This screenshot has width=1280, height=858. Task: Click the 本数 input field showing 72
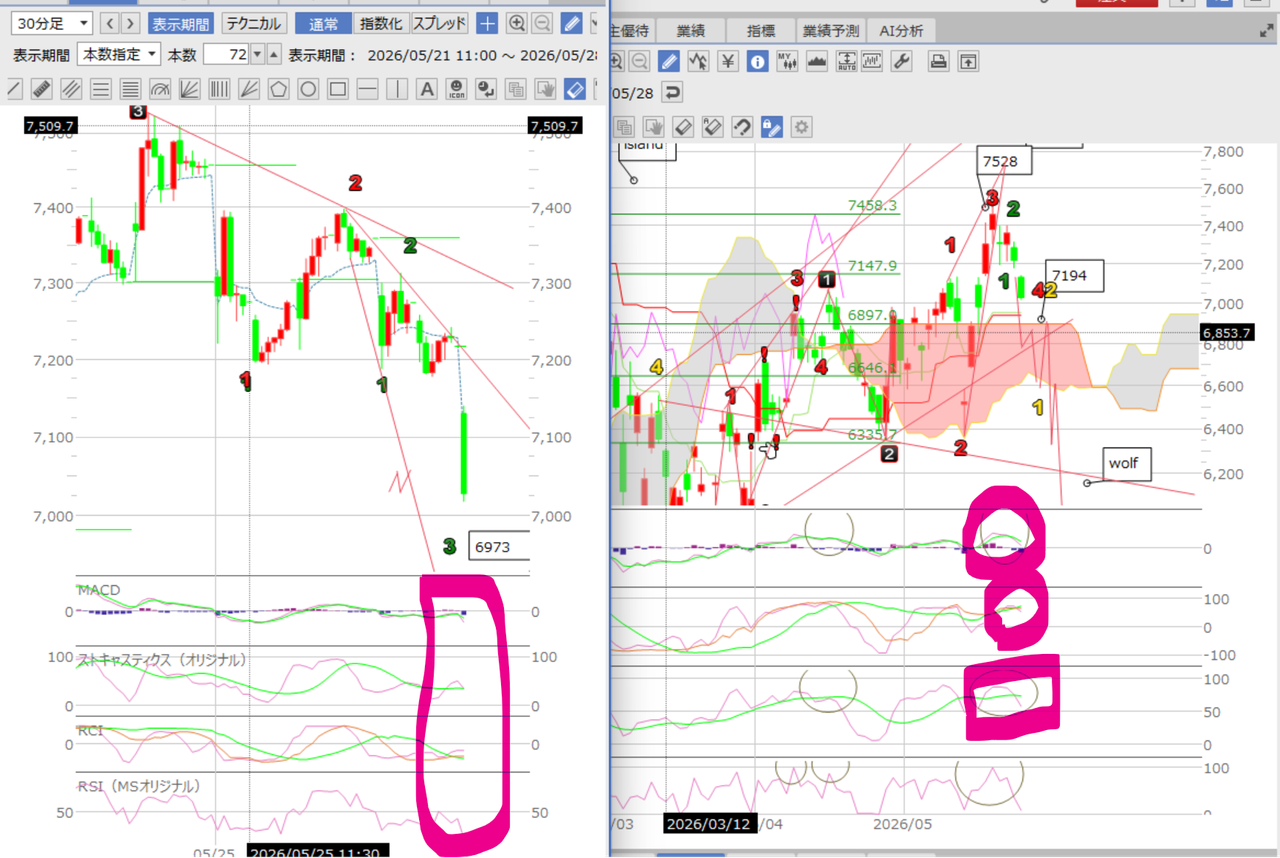point(226,54)
